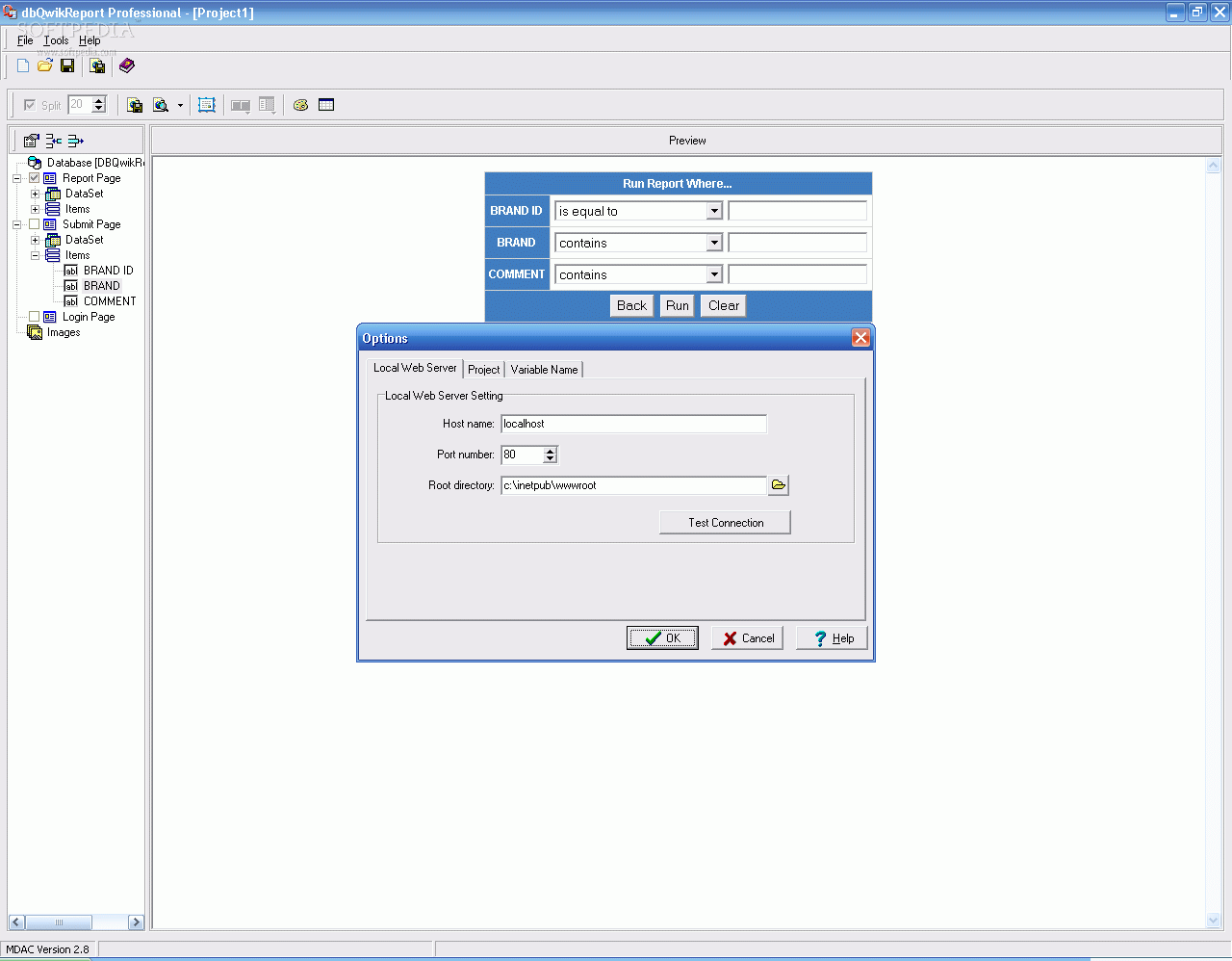This screenshot has width=1232, height=961.
Task: Collapse Items under Submit Page
Action: click(x=35, y=255)
